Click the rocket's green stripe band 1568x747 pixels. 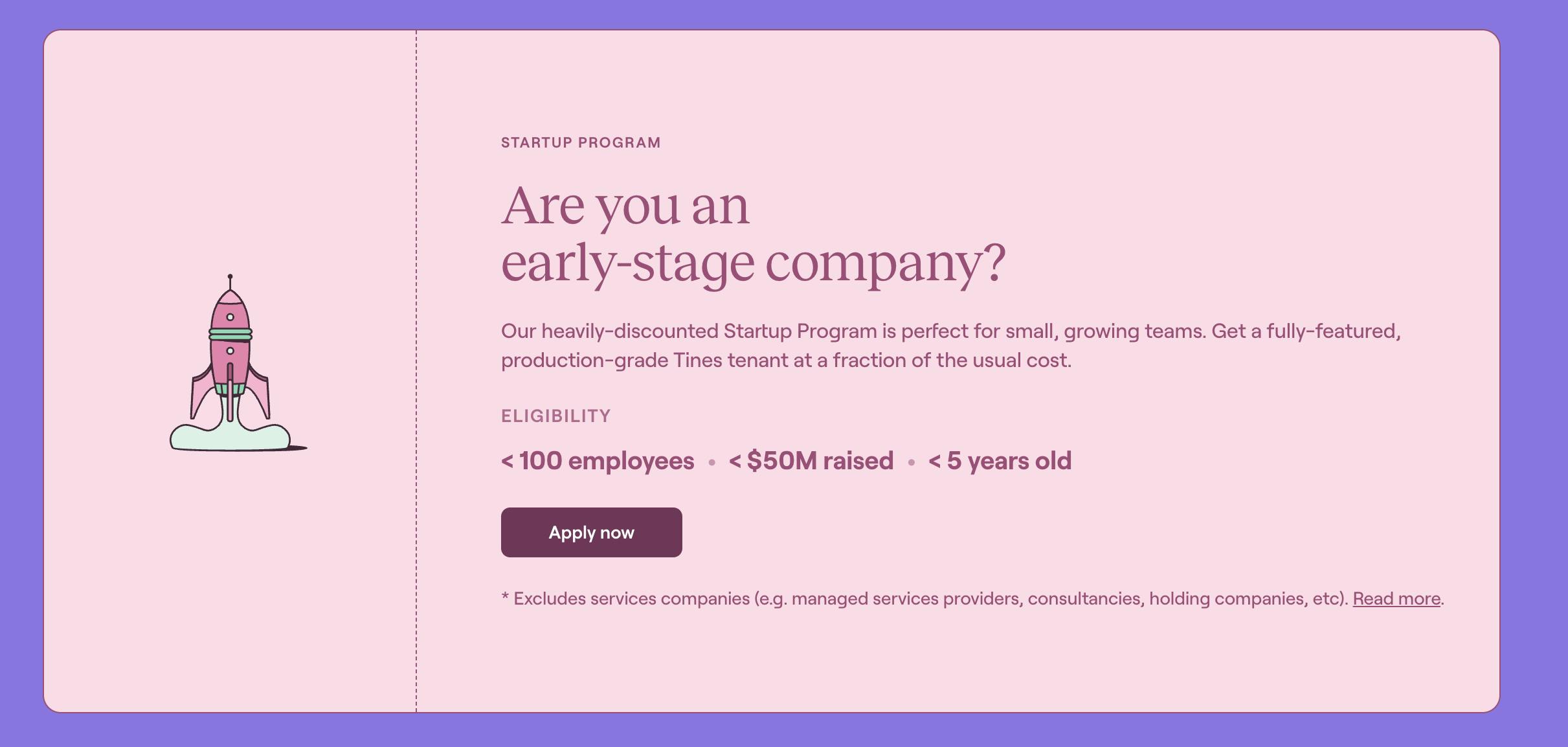click(x=230, y=334)
